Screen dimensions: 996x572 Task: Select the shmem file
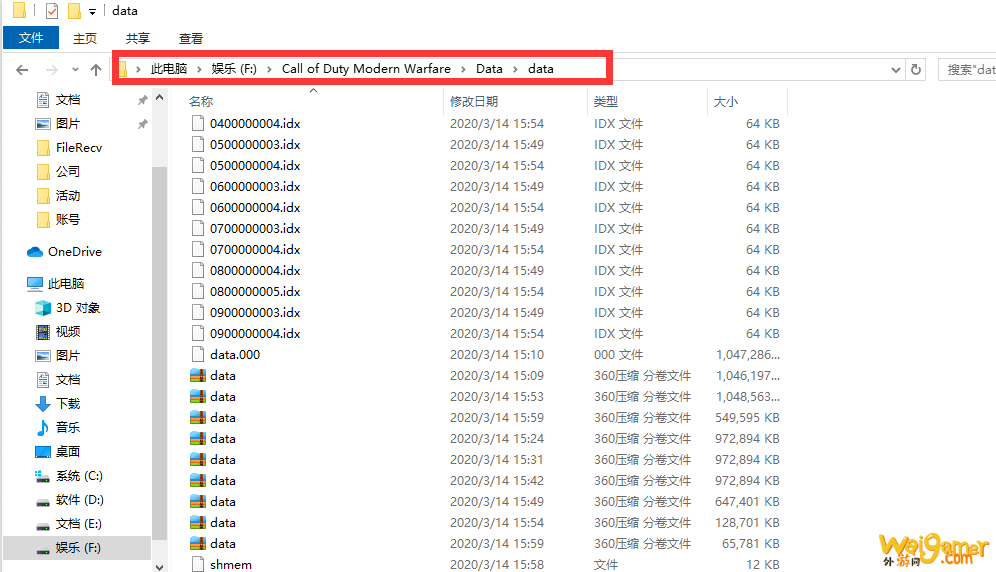(231, 564)
